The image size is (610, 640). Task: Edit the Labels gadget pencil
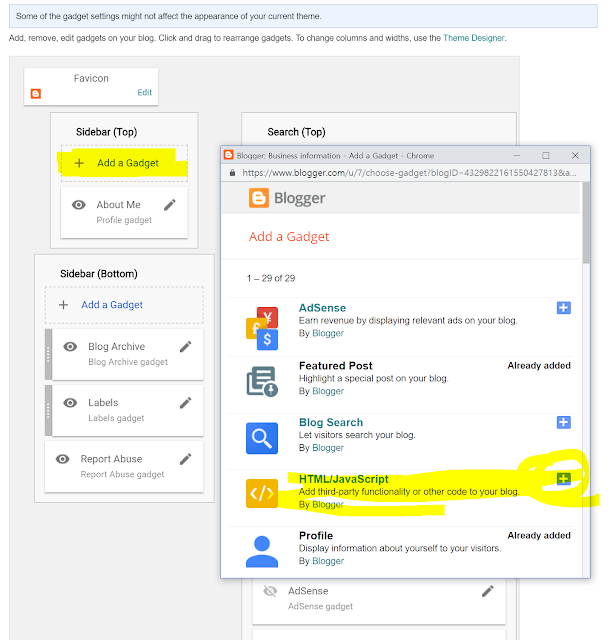(186, 403)
